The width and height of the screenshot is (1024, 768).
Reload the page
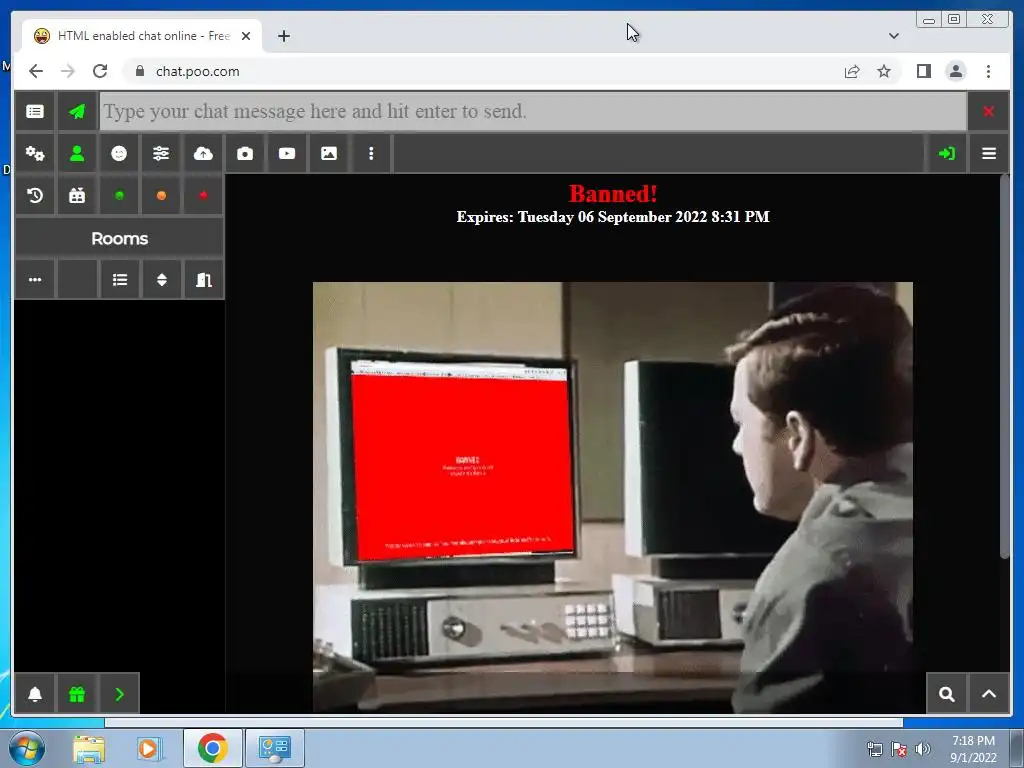pos(100,71)
